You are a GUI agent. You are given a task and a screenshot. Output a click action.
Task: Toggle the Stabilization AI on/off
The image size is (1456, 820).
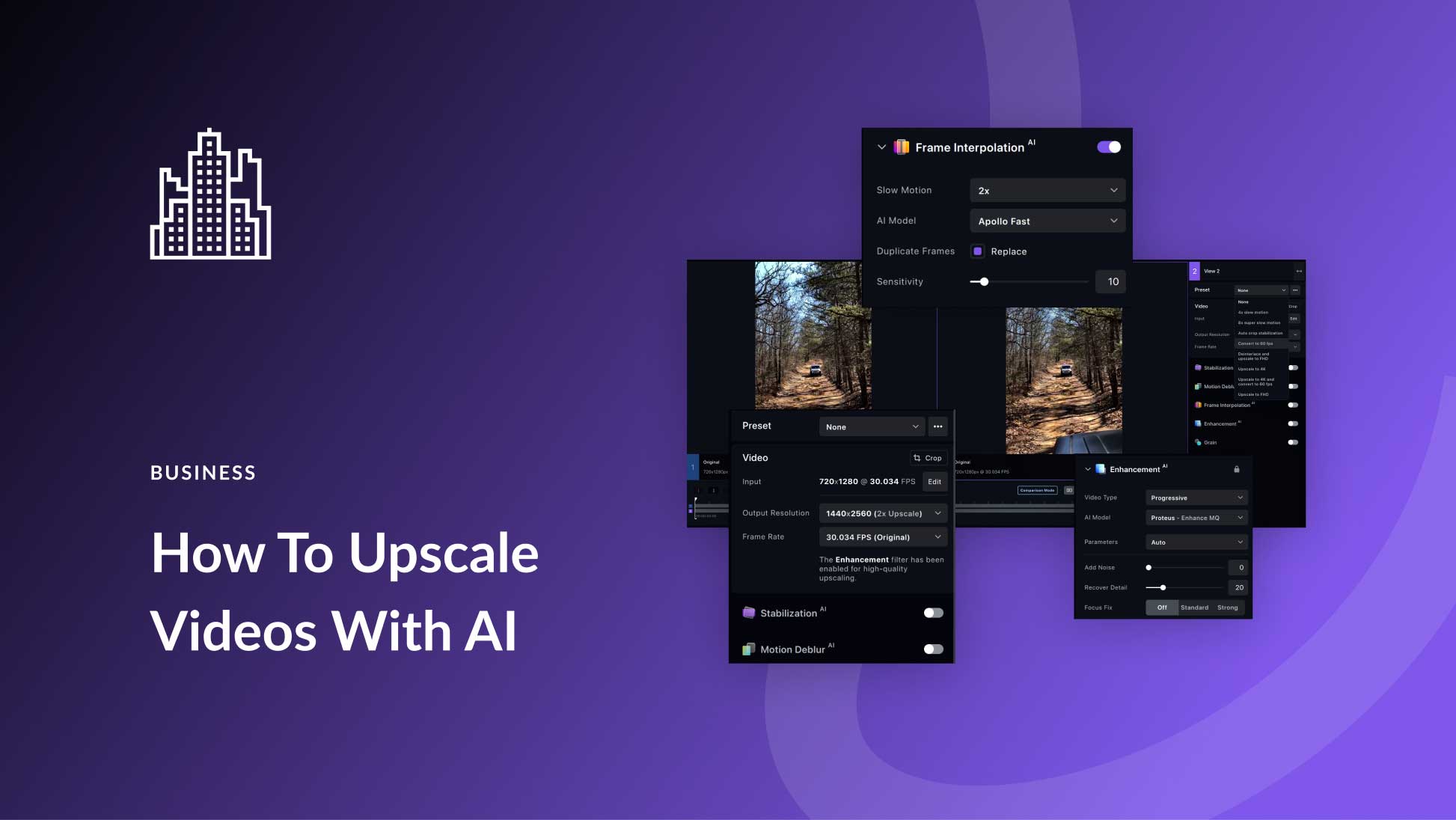point(931,612)
